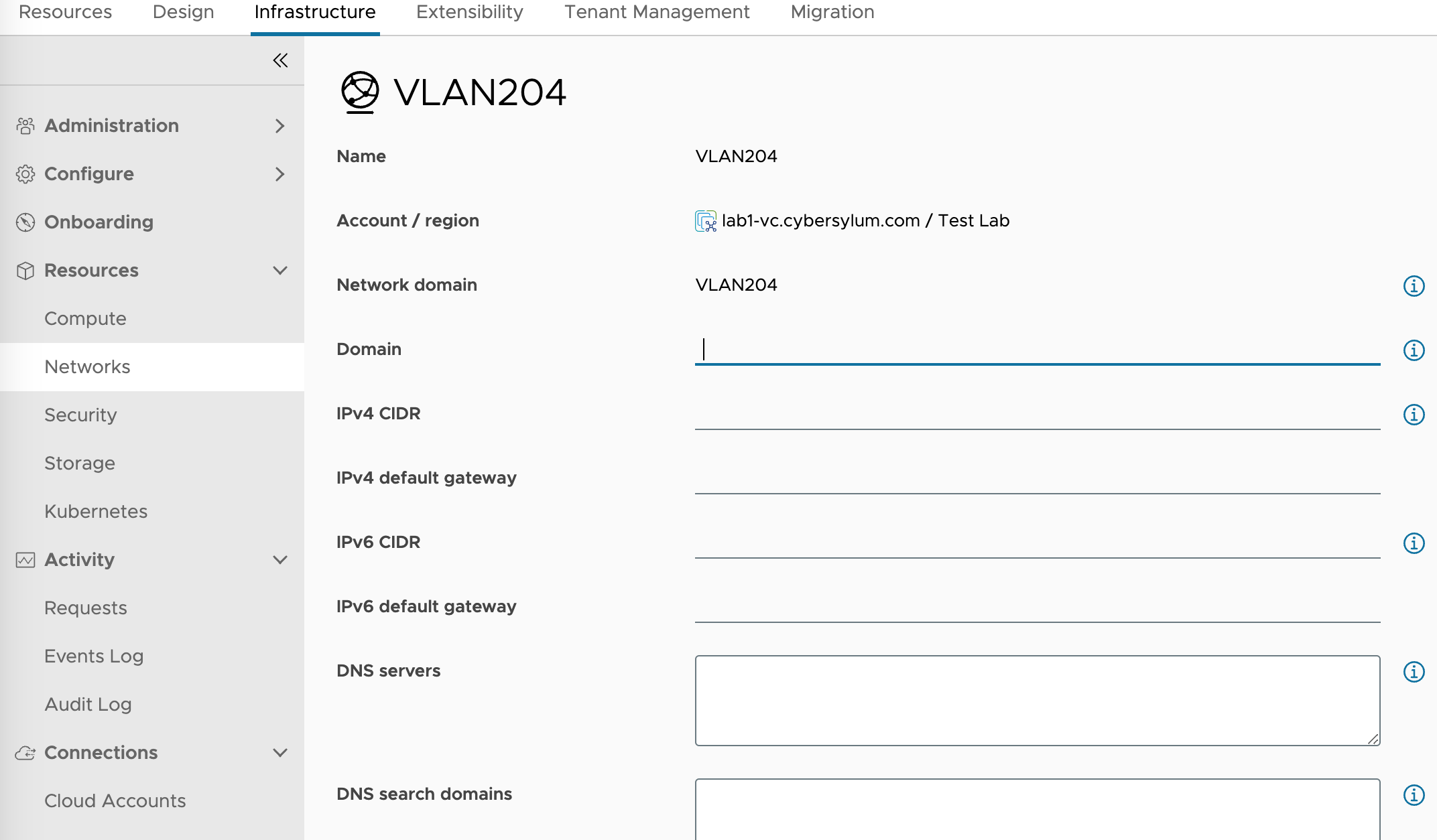Focus the Domain input field
The width and height of the screenshot is (1437, 840).
[x=1038, y=350]
